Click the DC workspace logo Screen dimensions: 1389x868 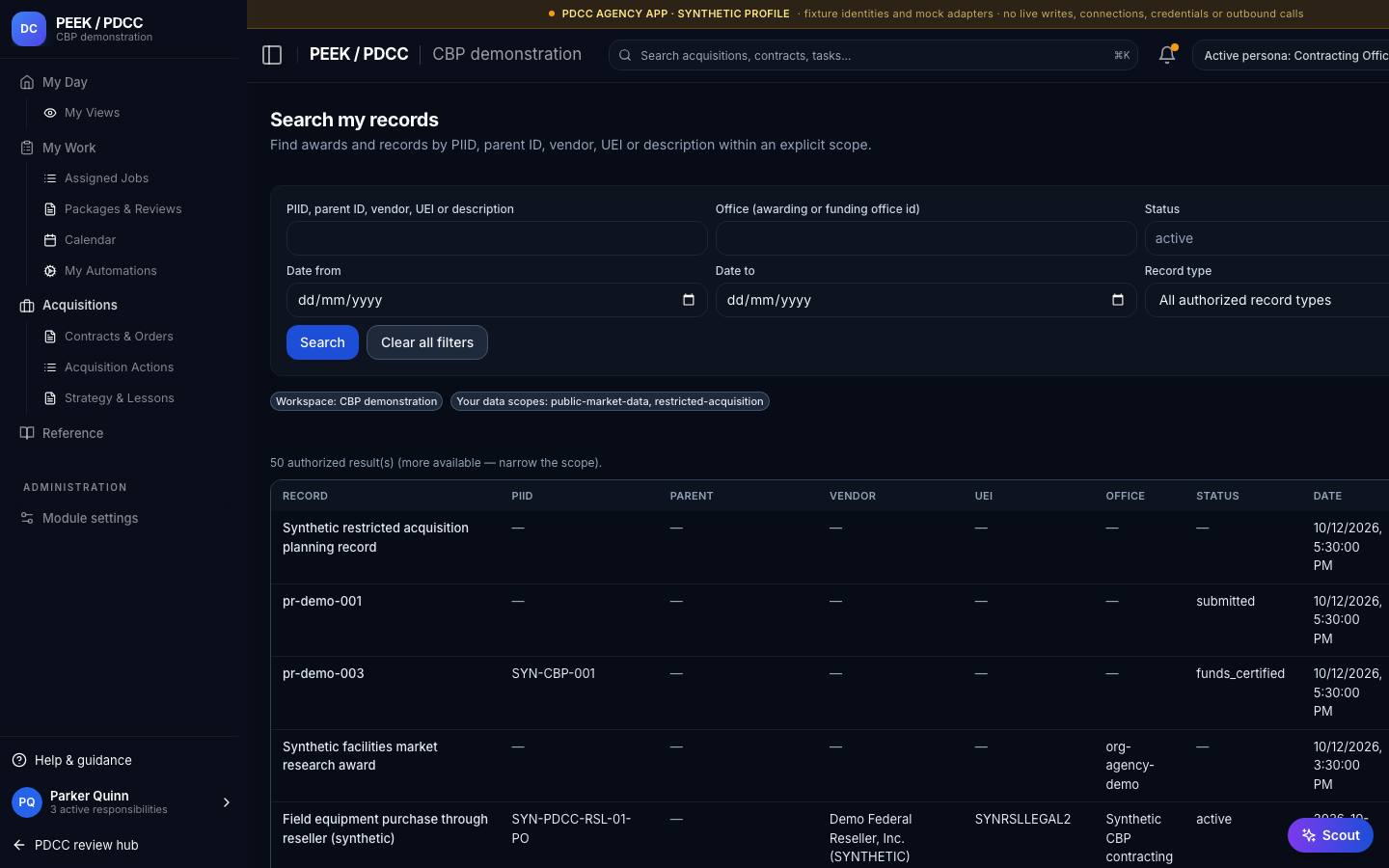[29, 29]
